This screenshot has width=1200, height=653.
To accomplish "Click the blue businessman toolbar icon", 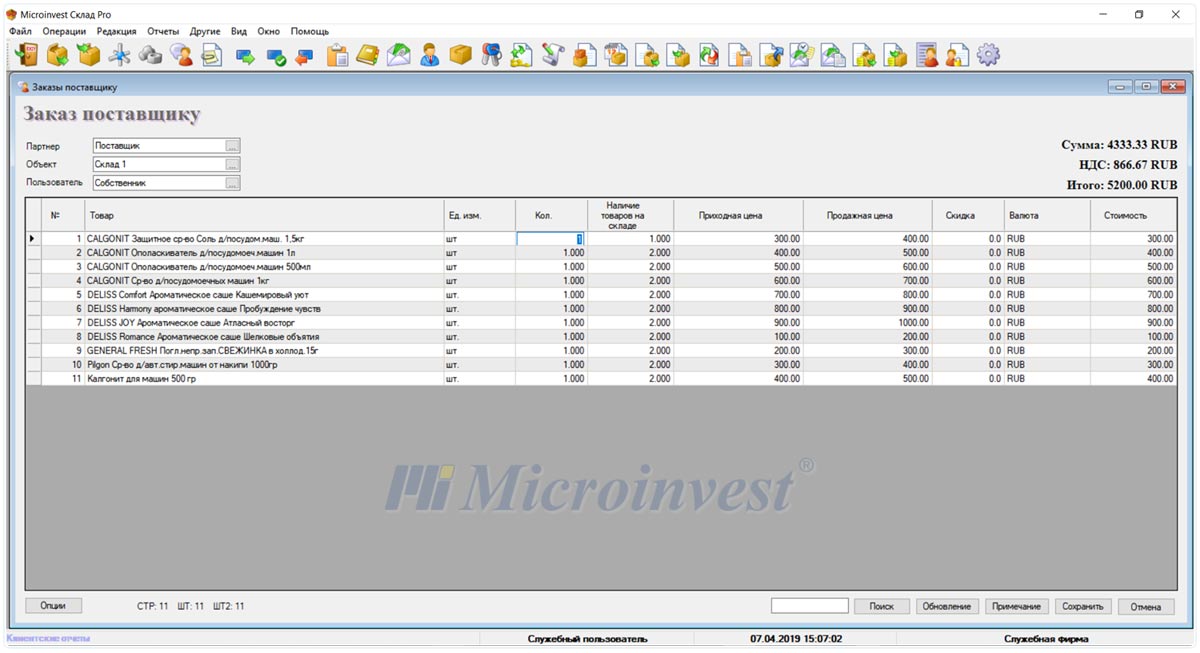I will [x=429, y=55].
